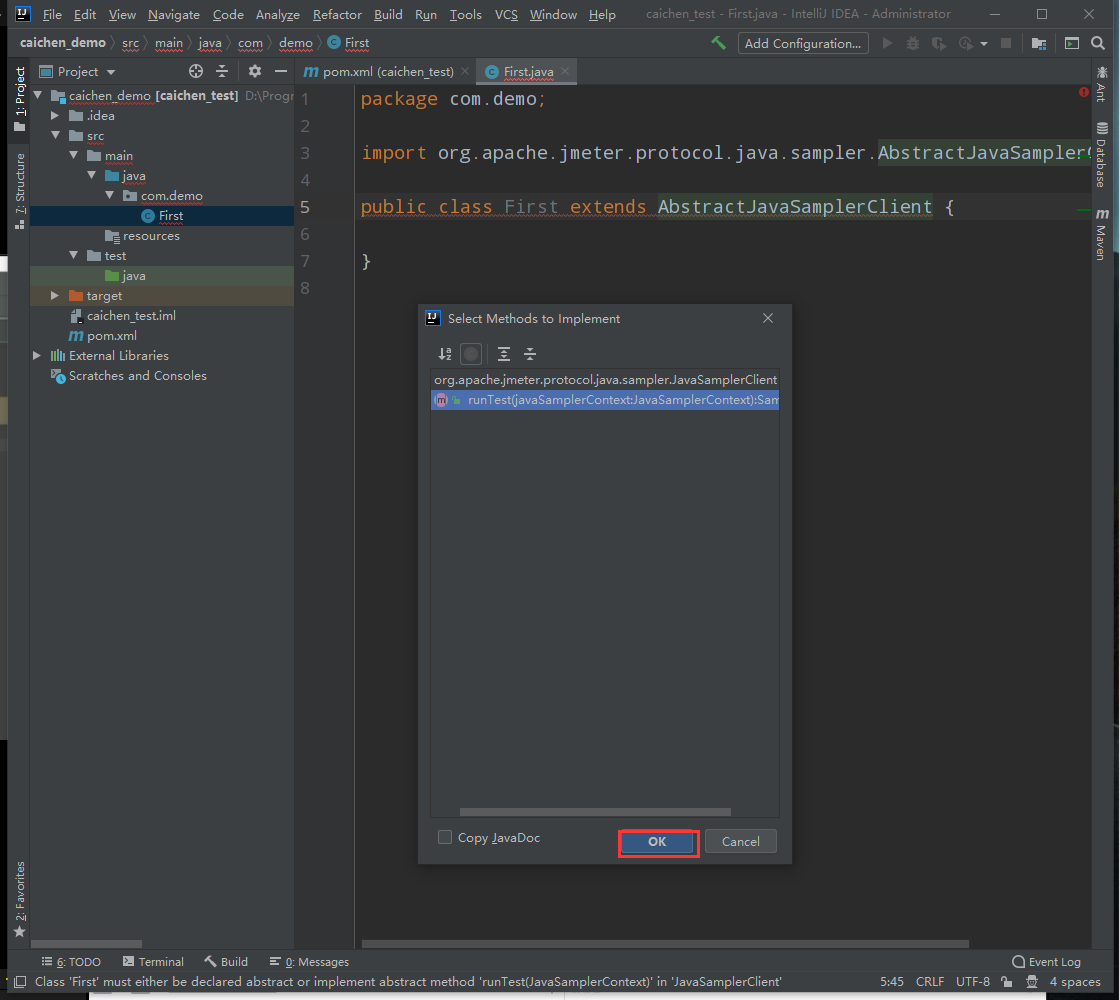Screen dimensions: 1119x1000
Task: Click the Stop square icon
Action: 1006,44
